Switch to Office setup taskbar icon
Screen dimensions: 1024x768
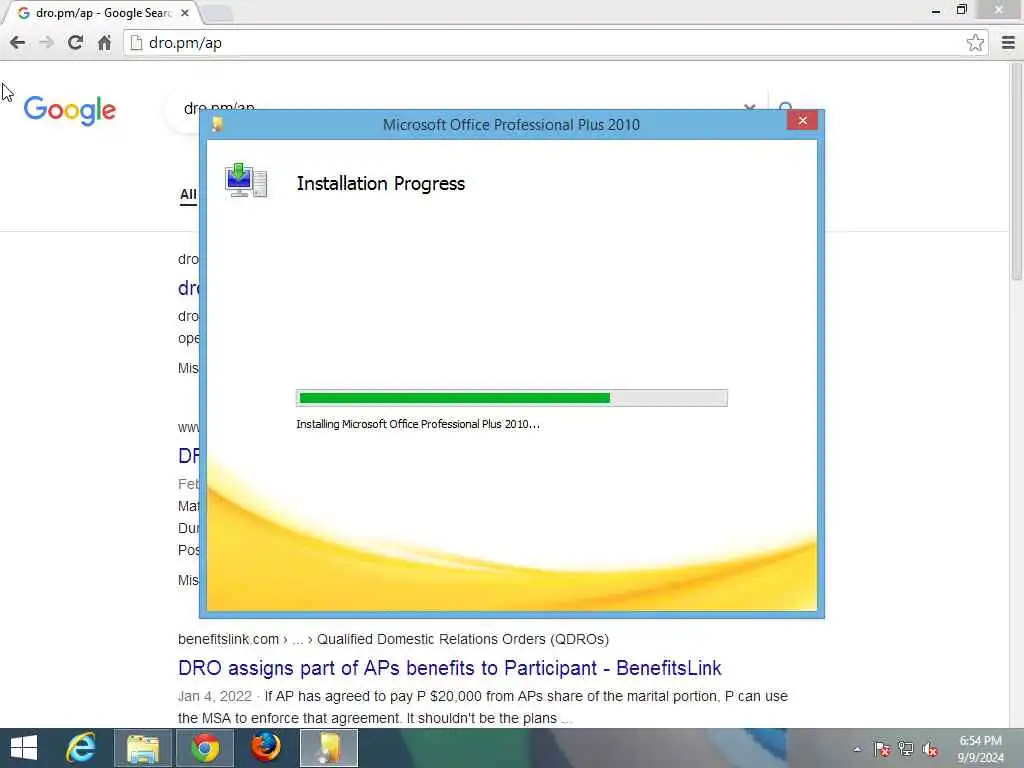pyautogui.click(x=328, y=748)
